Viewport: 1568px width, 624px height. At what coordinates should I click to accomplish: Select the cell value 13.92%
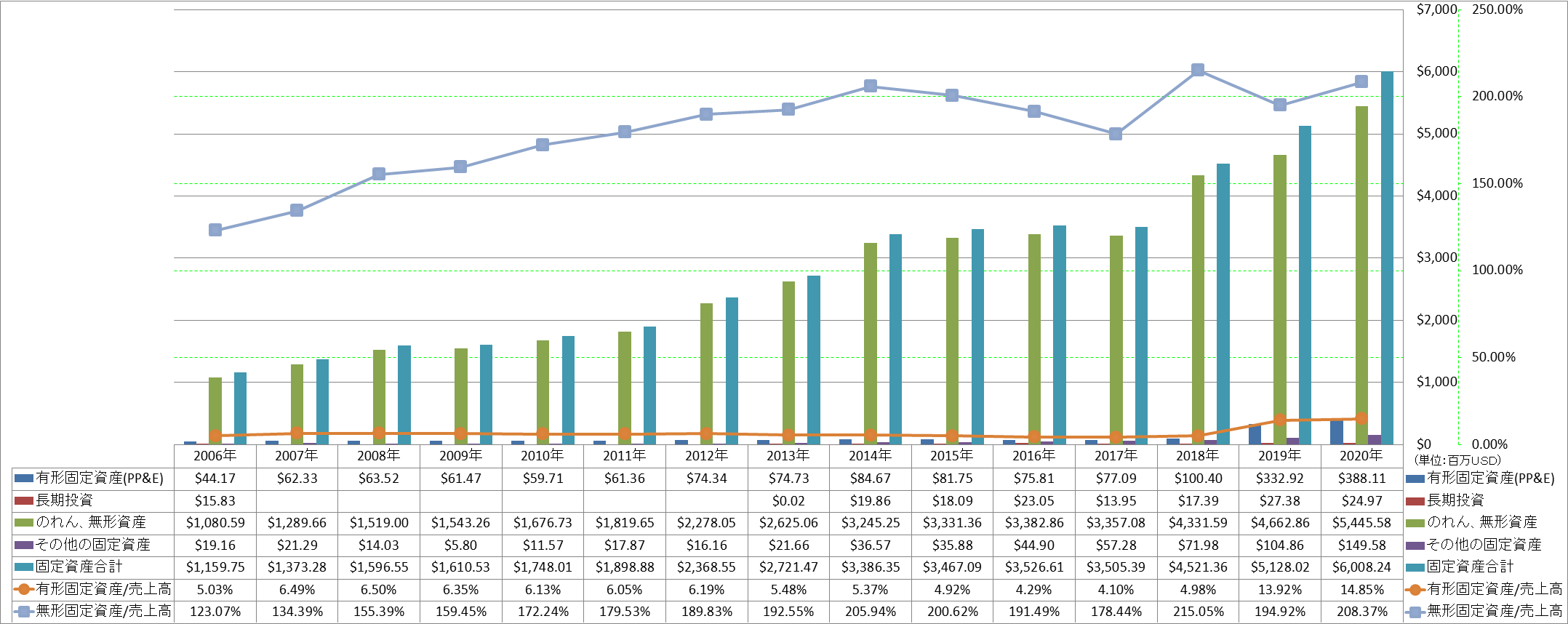(x=1280, y=589)
